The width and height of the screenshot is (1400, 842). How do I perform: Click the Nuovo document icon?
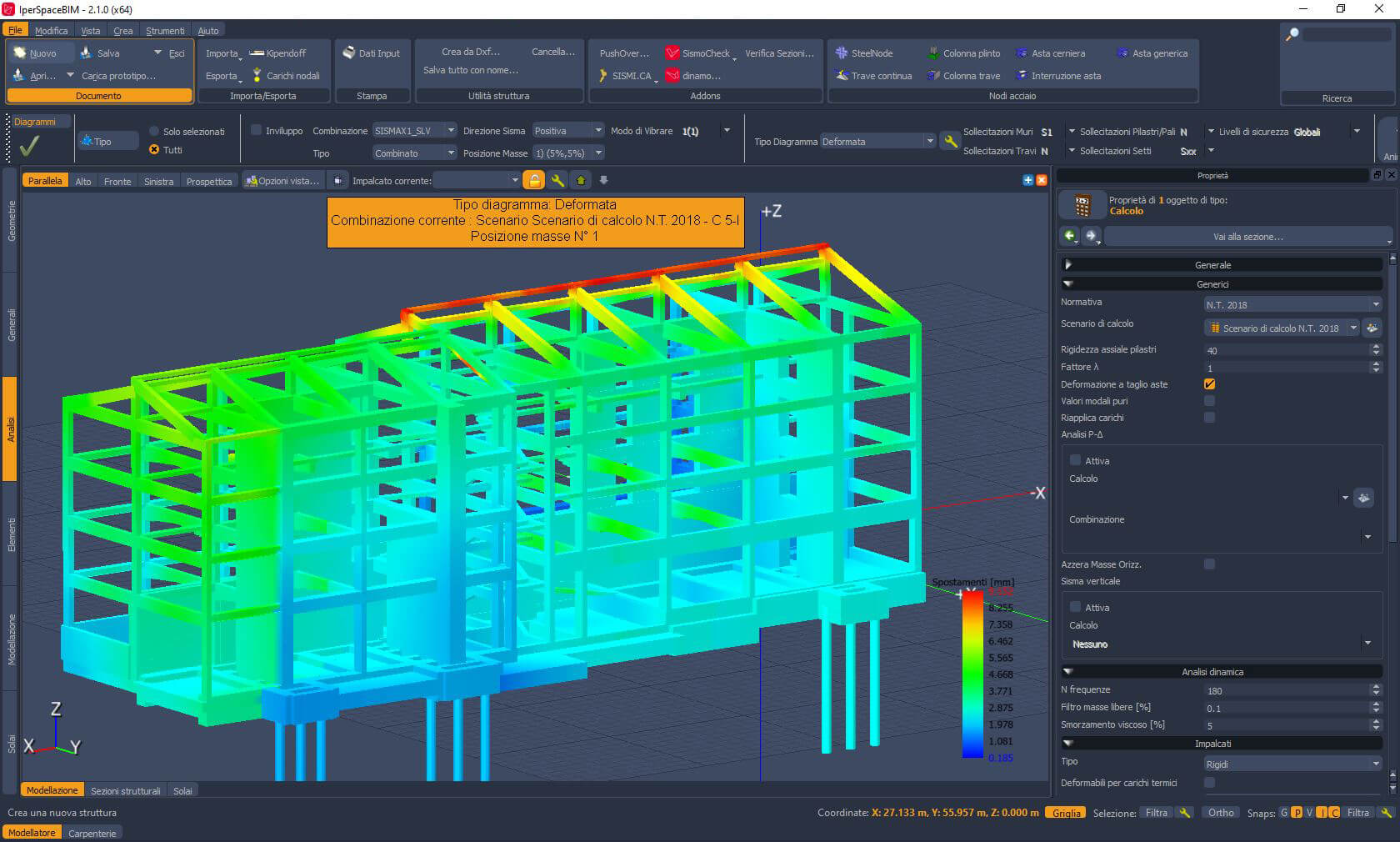pyautogui.click(x=20, y=53)
